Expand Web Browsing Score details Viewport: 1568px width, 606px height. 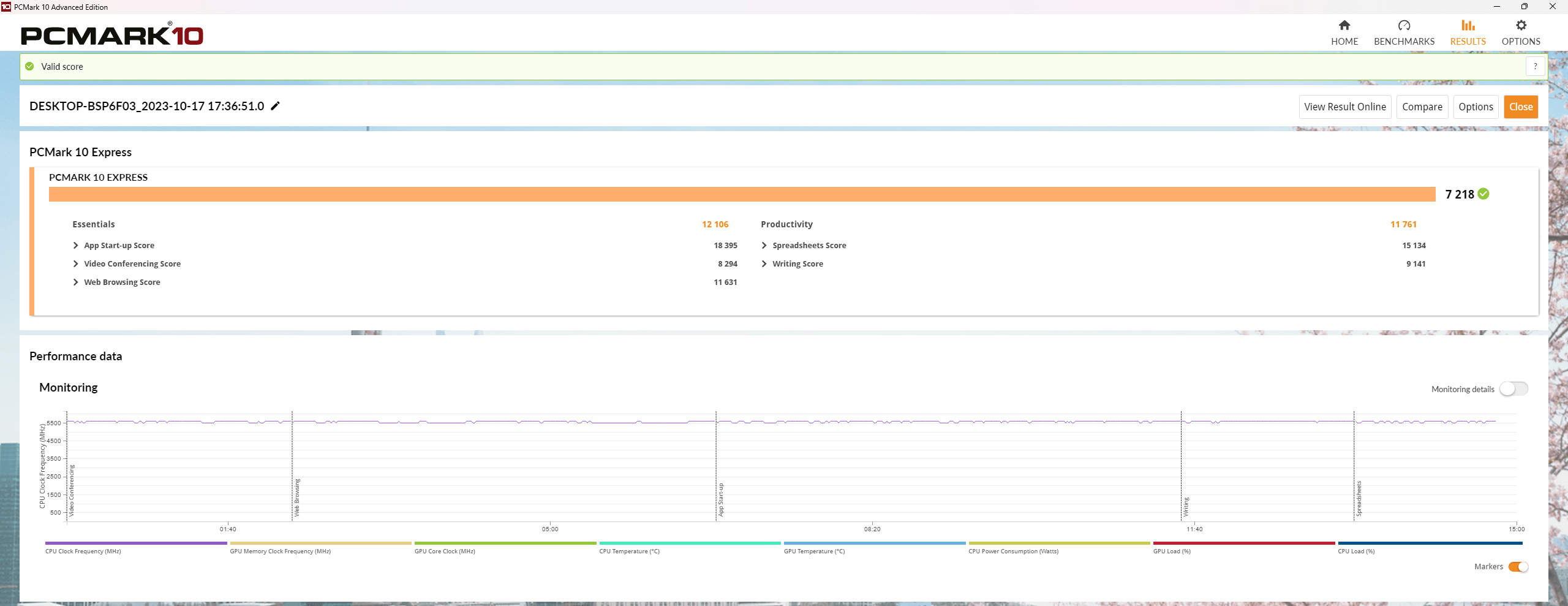tap(76, 282)
